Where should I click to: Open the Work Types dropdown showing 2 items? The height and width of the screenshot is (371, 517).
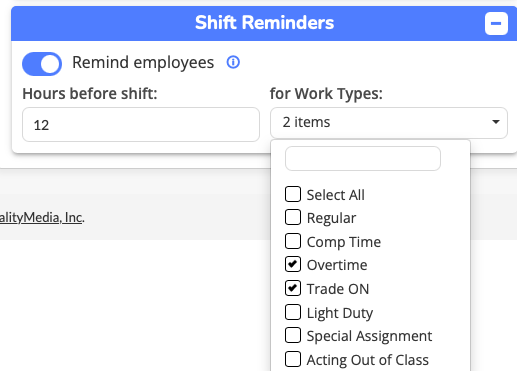[389, 122]
